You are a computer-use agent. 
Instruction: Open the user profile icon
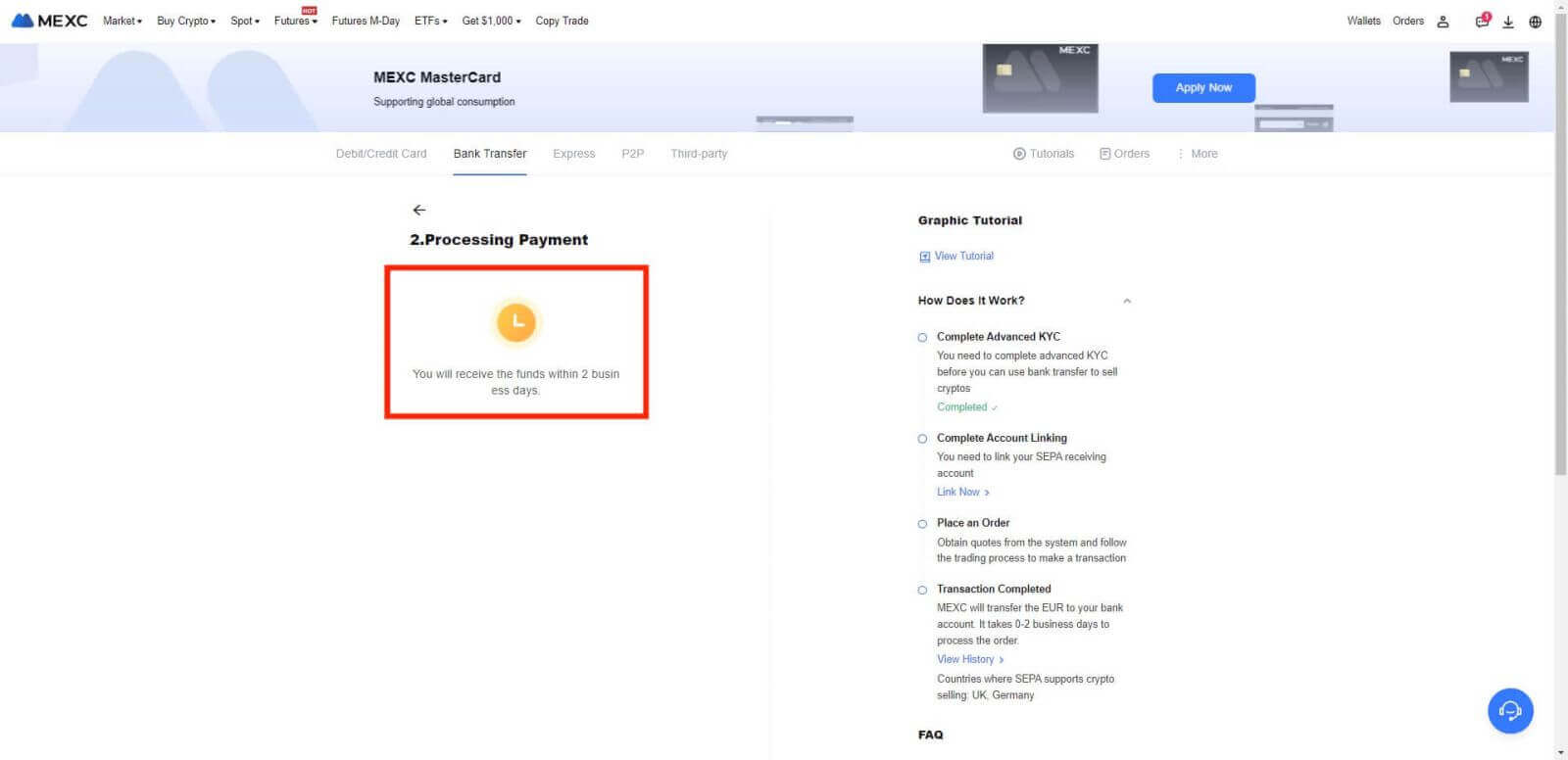click(x=1443, y=22)
